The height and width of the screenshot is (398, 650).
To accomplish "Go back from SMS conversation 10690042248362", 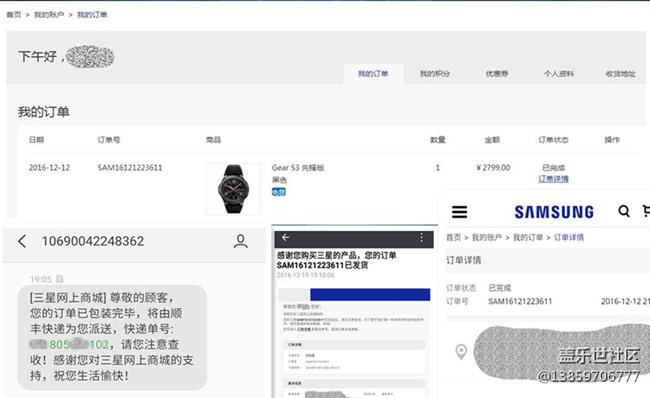I will coord(22,241).
